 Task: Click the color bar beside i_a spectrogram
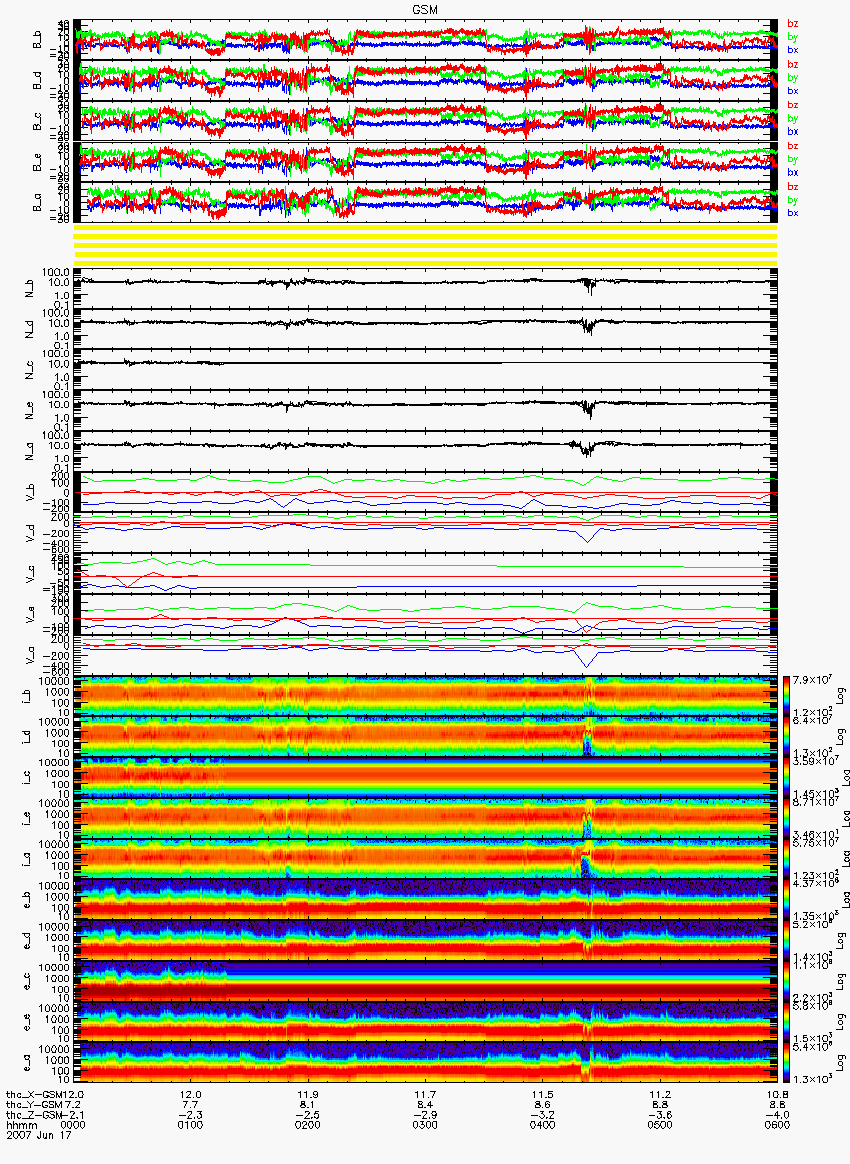(788, 860)
